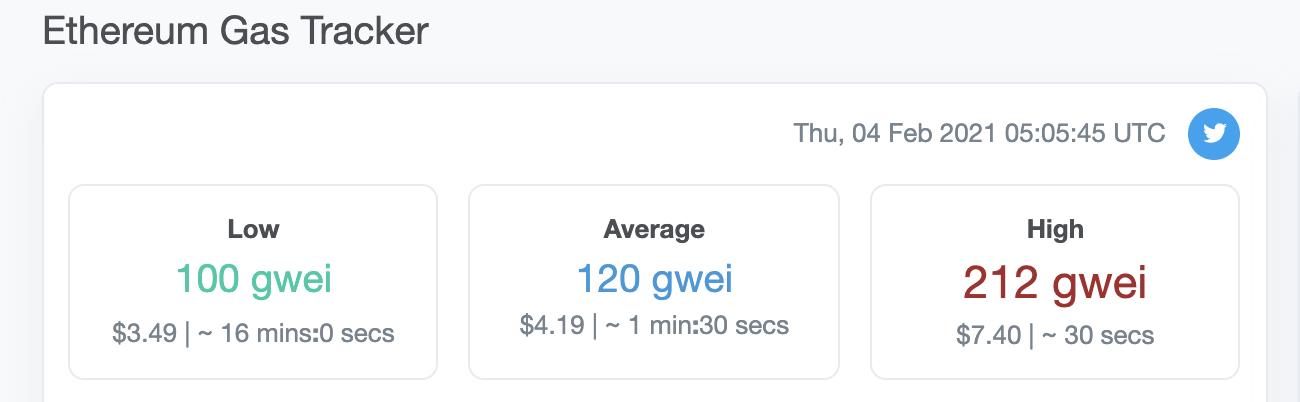
Task: Select the Low card title
Action: point(253,229)
